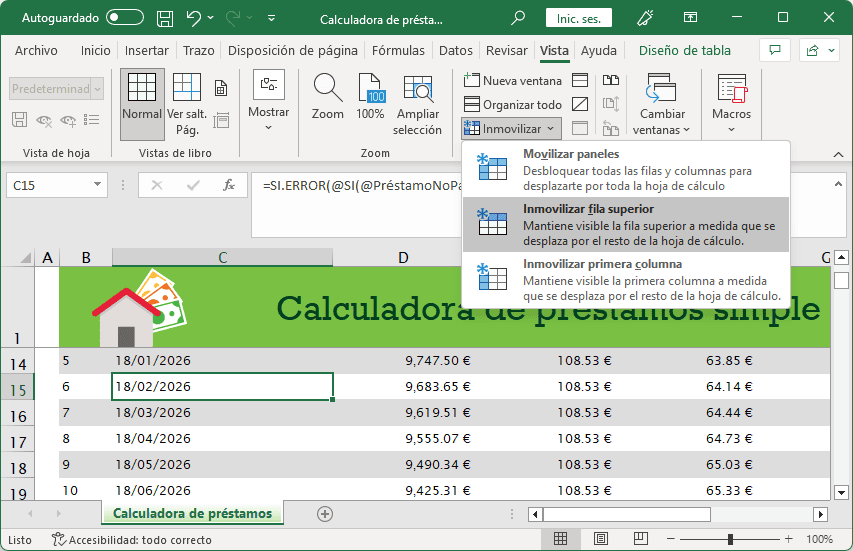853x551 pixels.
Task: Click Organizar todo
Action: (x=513, y=104)
